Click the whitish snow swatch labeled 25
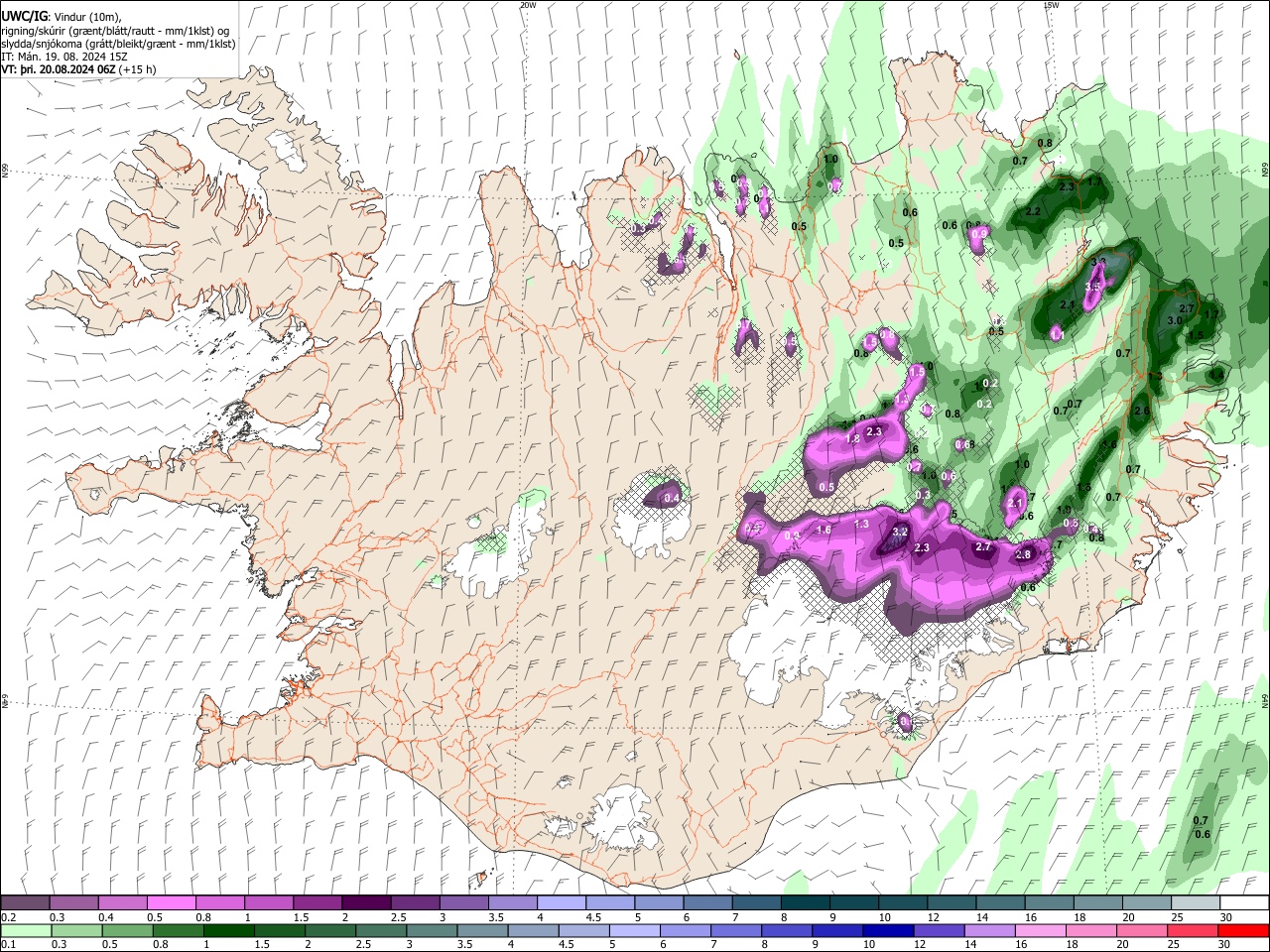 coord(1195,903)
